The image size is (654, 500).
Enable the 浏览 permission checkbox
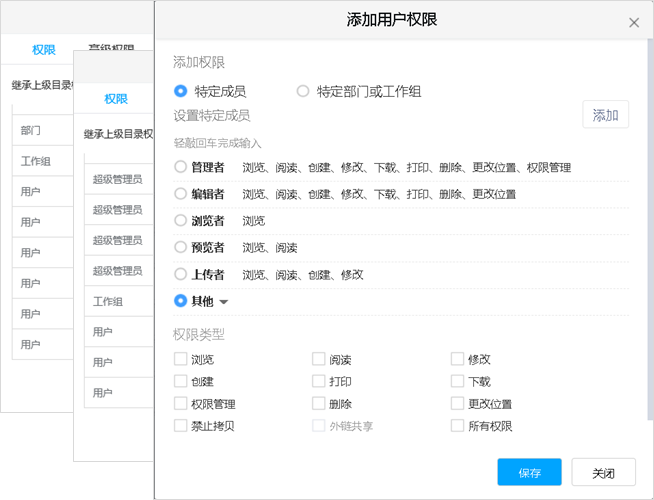click(181, 359)
